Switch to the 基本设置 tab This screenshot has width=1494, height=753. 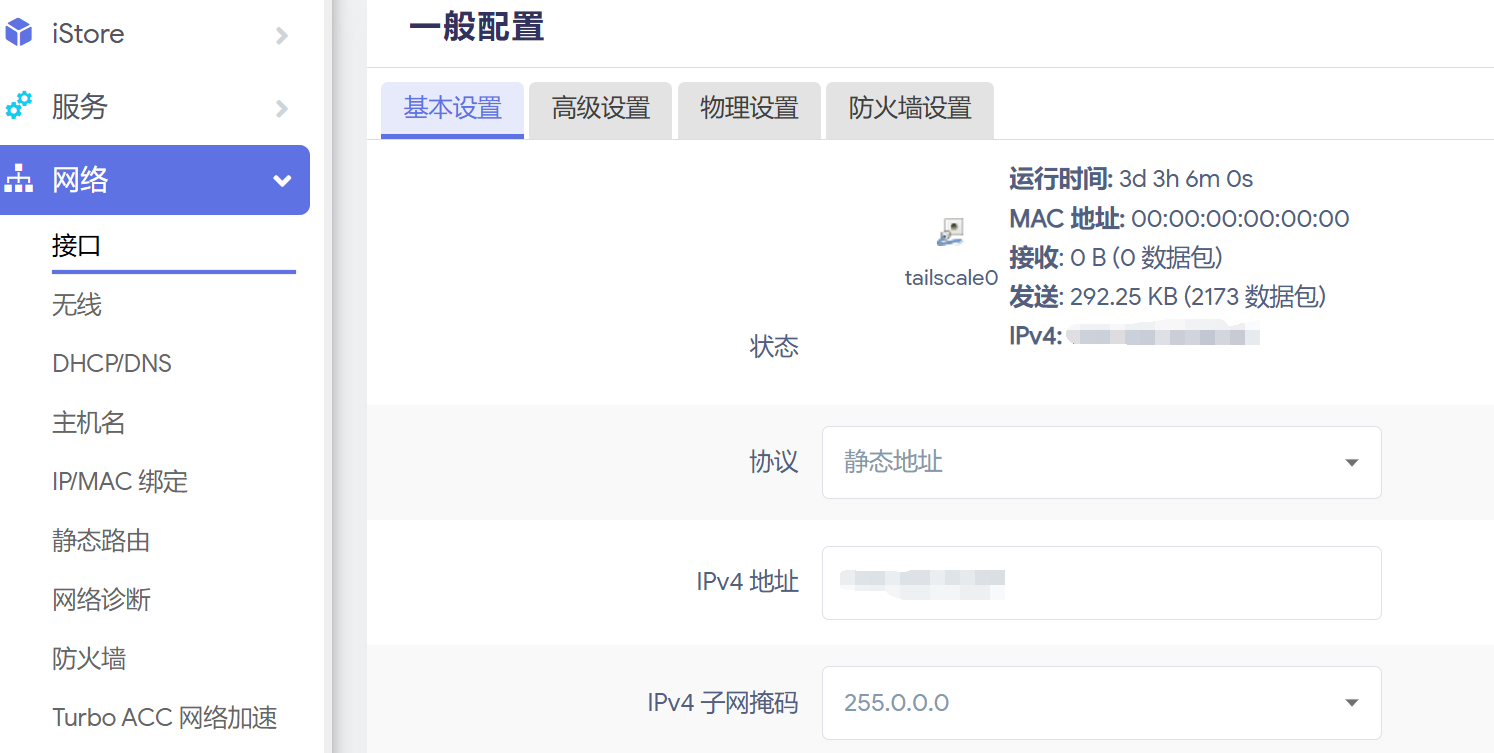click(x=452, y=108)
